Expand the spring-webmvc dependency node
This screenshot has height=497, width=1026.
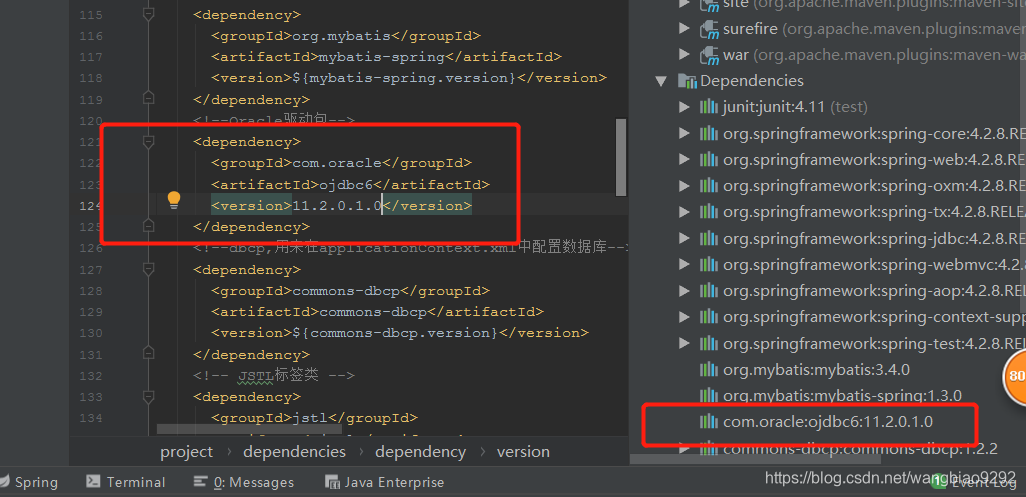pyautogui.click(x=684, y=264)
